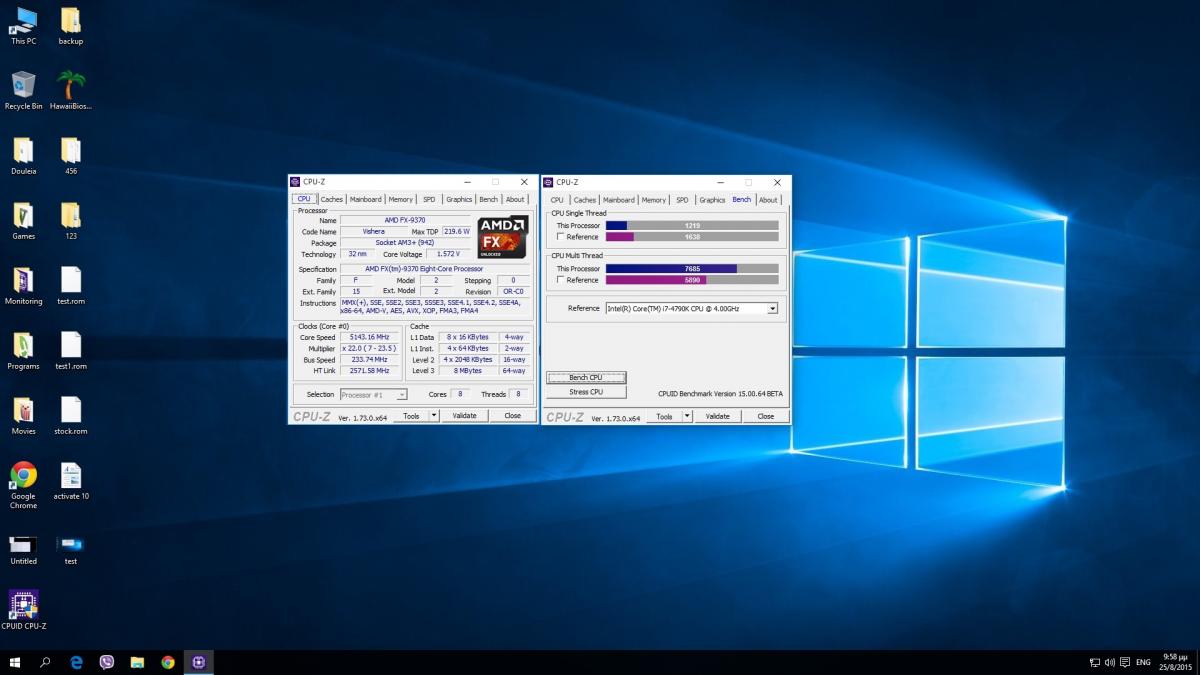
Task: Open the Movies folder icon
Action: 23,417
